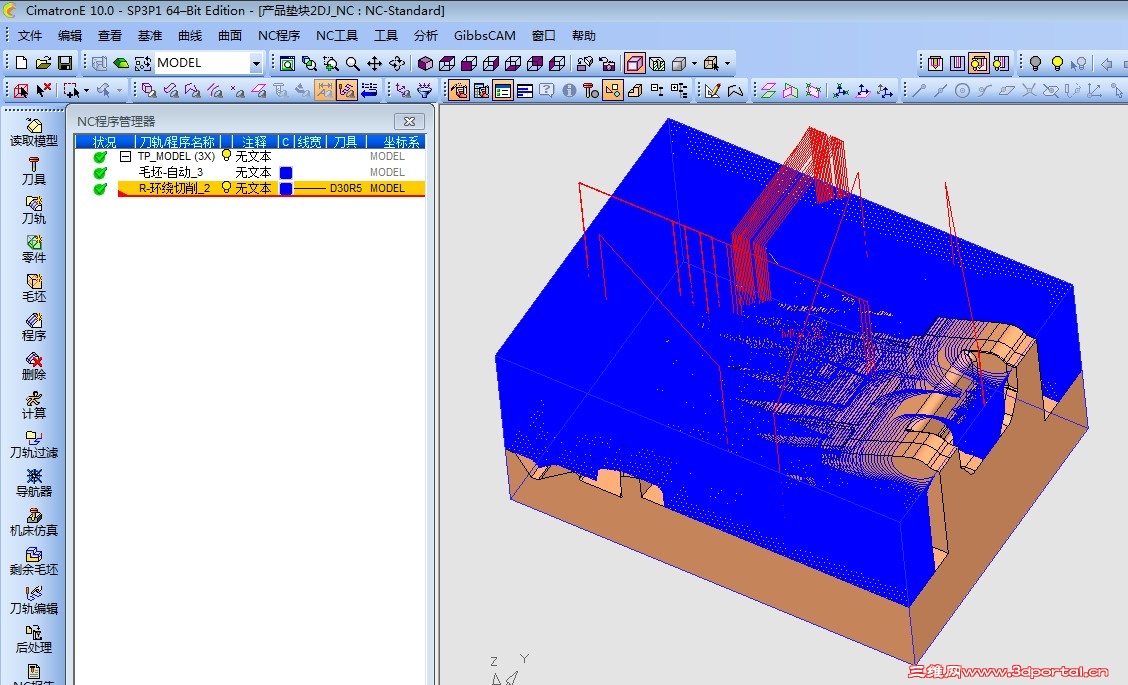Click the D30R5 tool cell

tap(345, 188)
